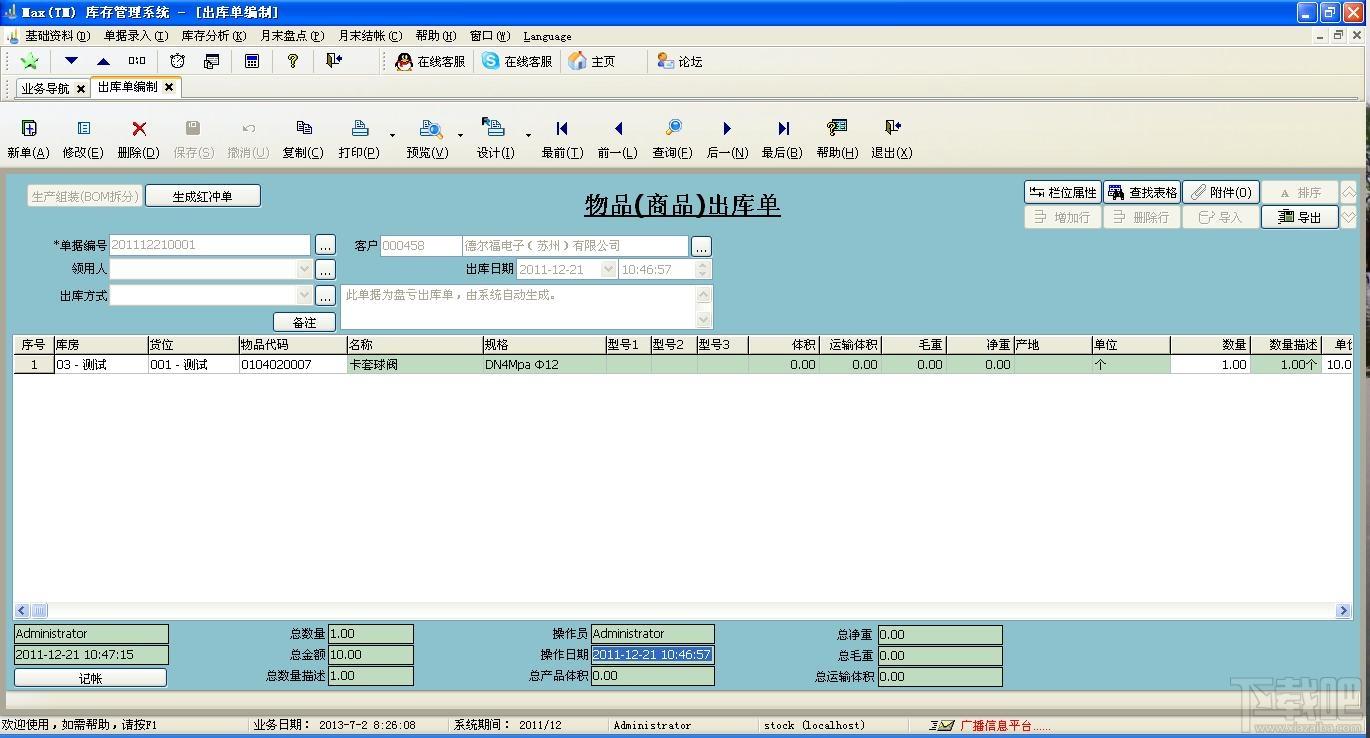The width and height of the screenshot is (1370, 738).
Task: Click the 生成红冲单 button
Action: 203,196
